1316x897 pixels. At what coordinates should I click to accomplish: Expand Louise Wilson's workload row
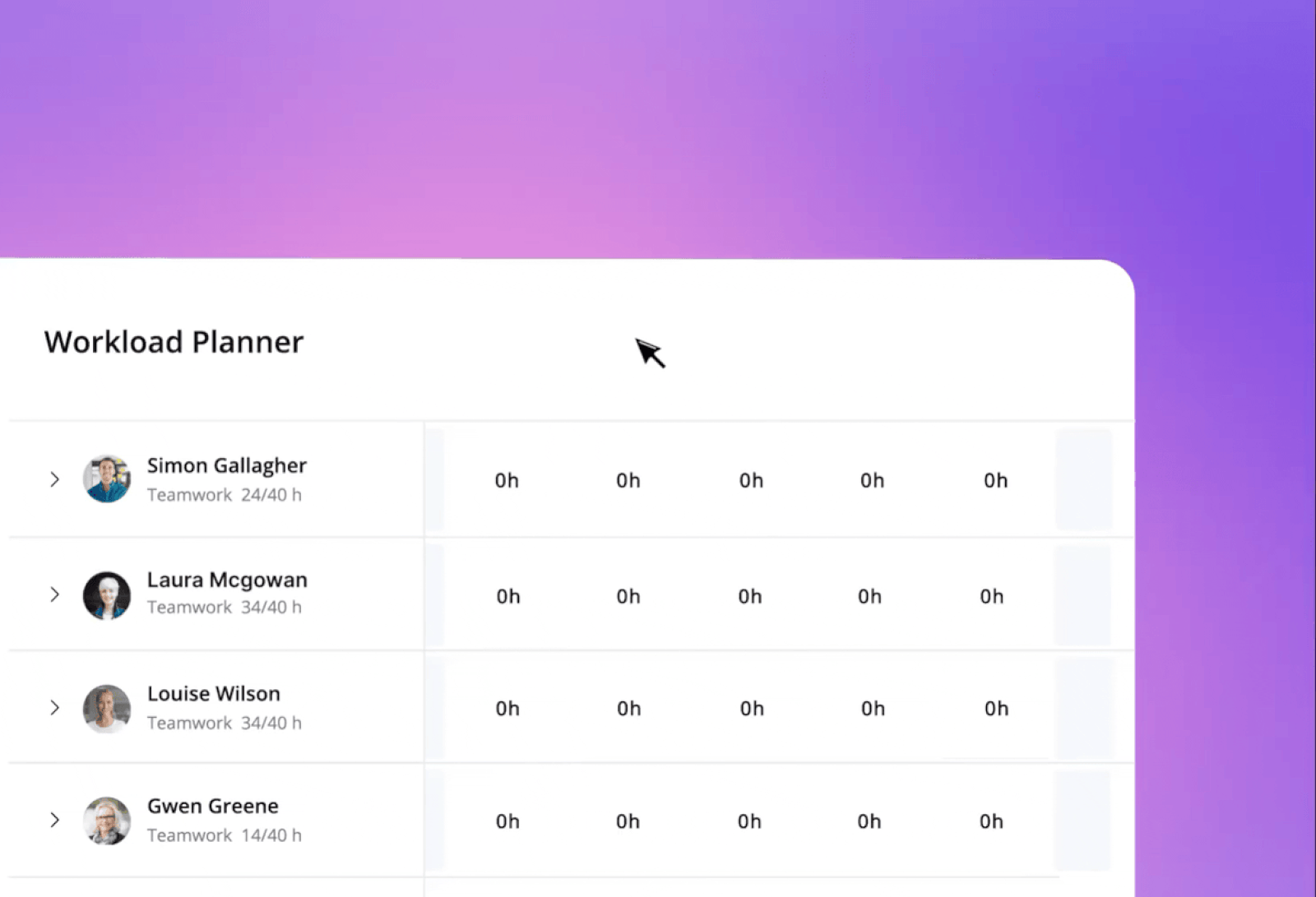coord(54,708)
